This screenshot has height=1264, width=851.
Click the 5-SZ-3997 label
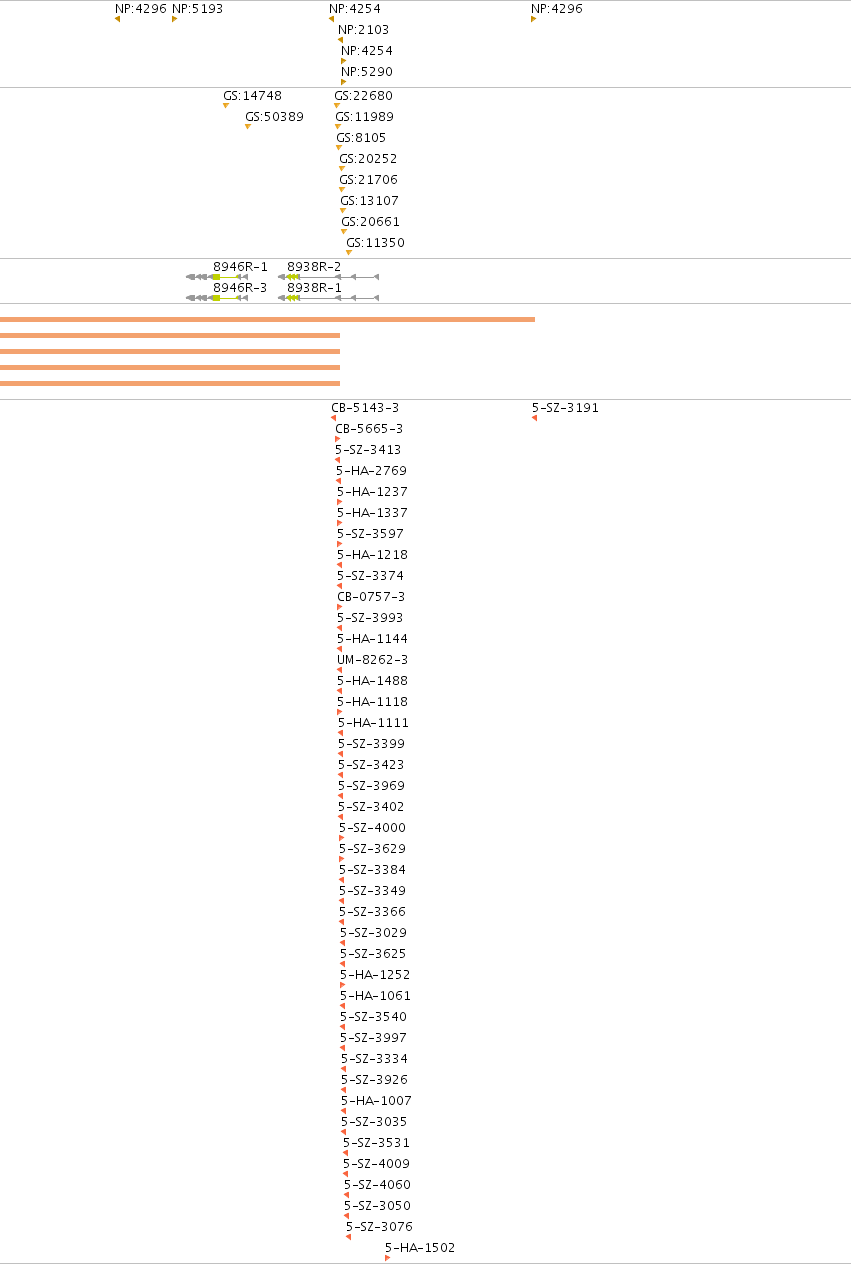click(373, 1038)
